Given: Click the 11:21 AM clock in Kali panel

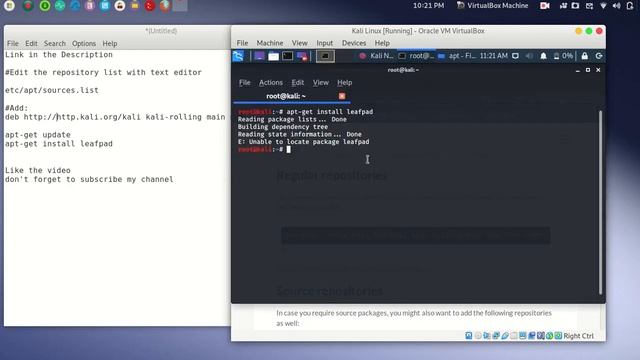Looking at the screenshot, I should pyautogui.click(x=494, y=56).
